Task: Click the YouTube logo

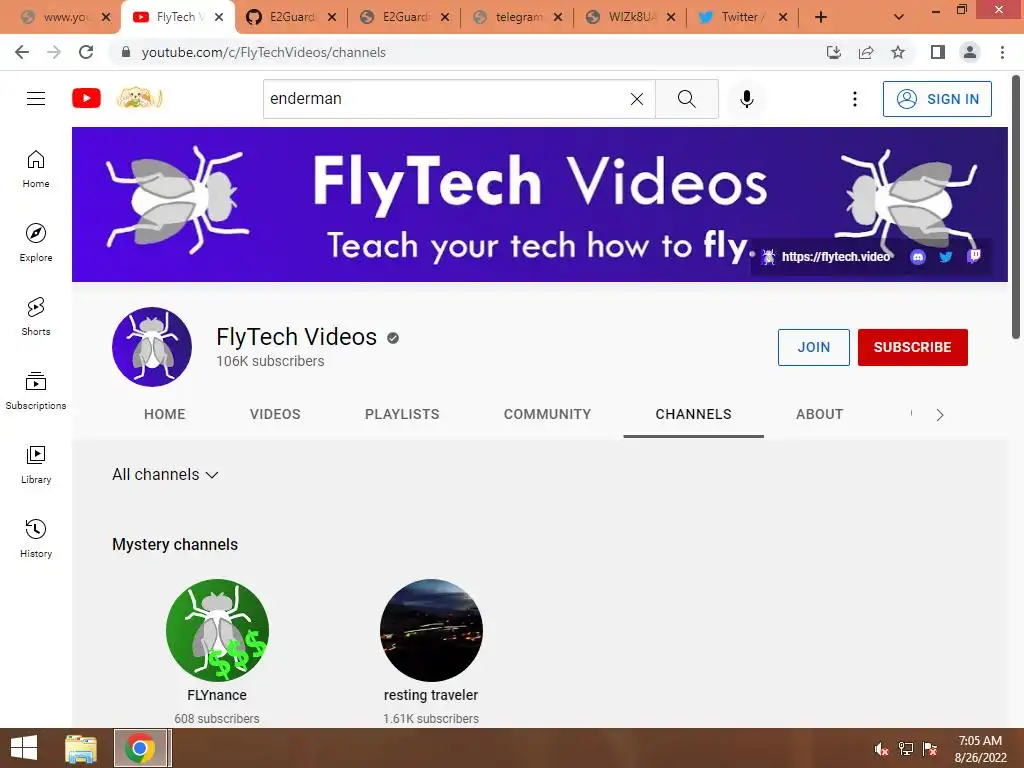Action: (86, 99)
